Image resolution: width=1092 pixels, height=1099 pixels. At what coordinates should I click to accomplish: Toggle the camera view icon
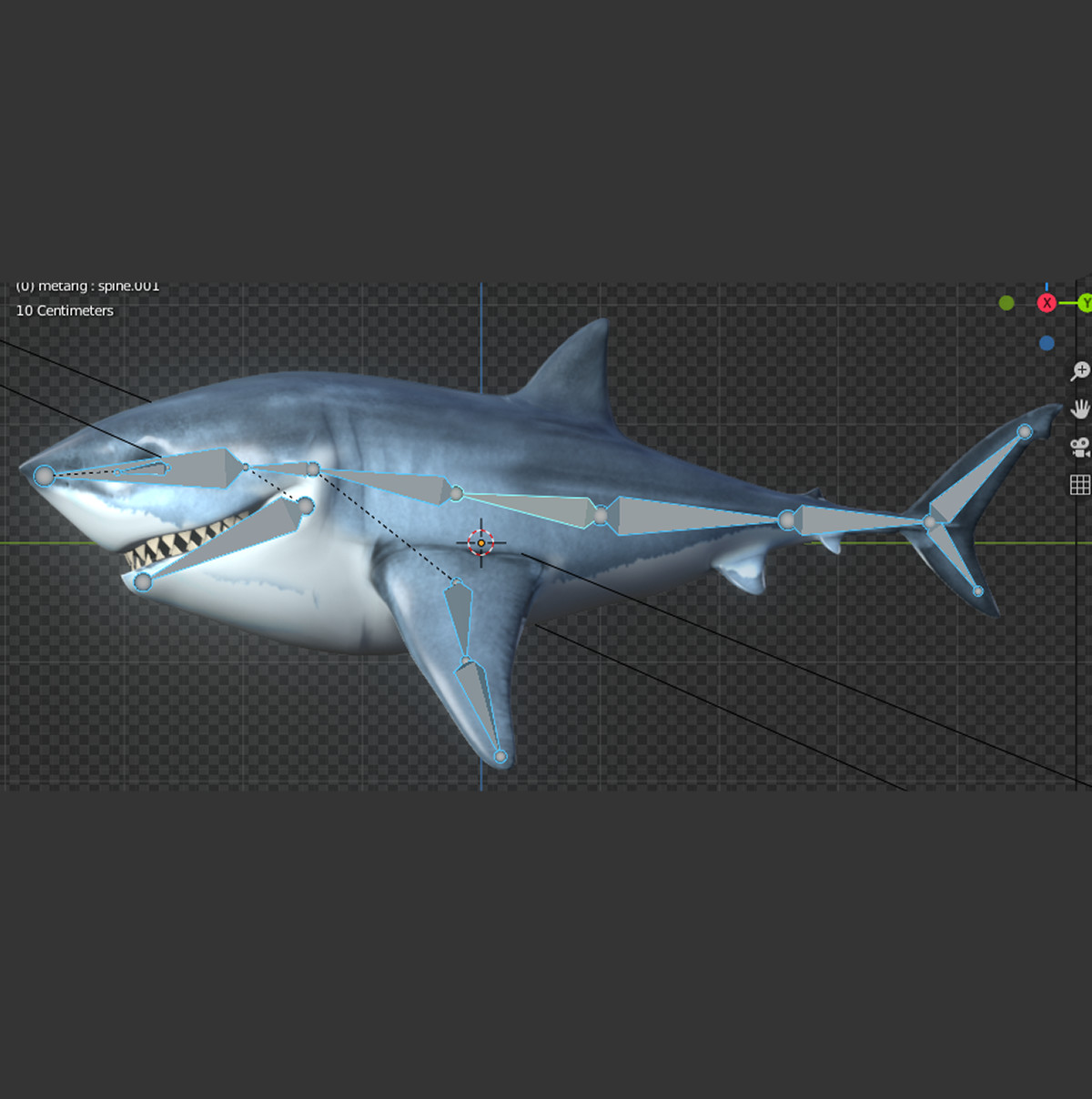click(x=1080, y=447)
